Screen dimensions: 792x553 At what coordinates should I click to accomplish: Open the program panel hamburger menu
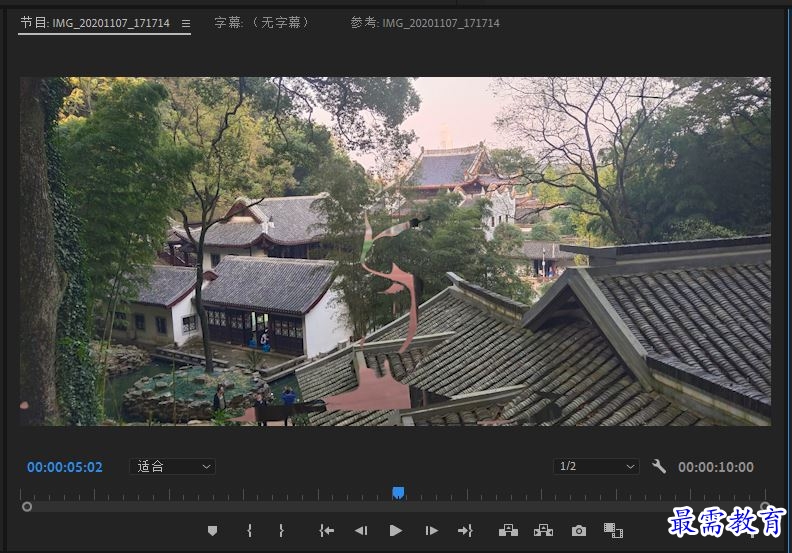coord(186,23)
